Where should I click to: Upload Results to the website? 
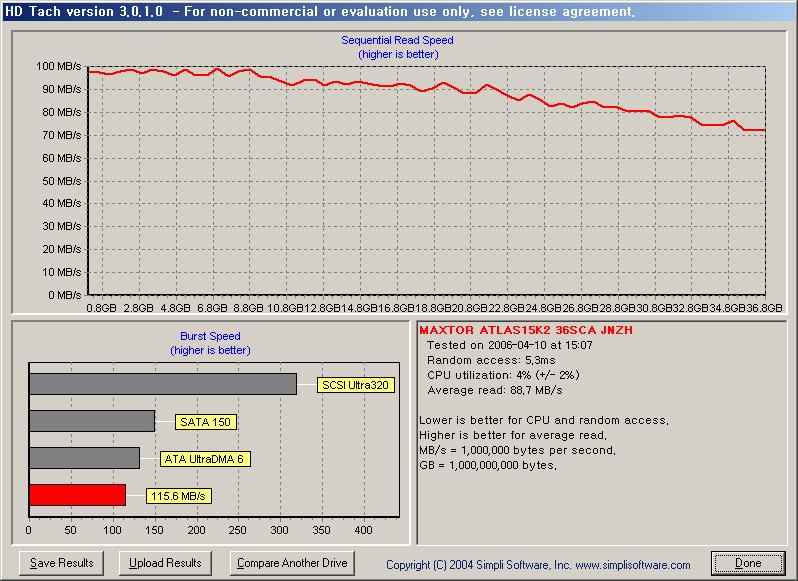point(165,563)
